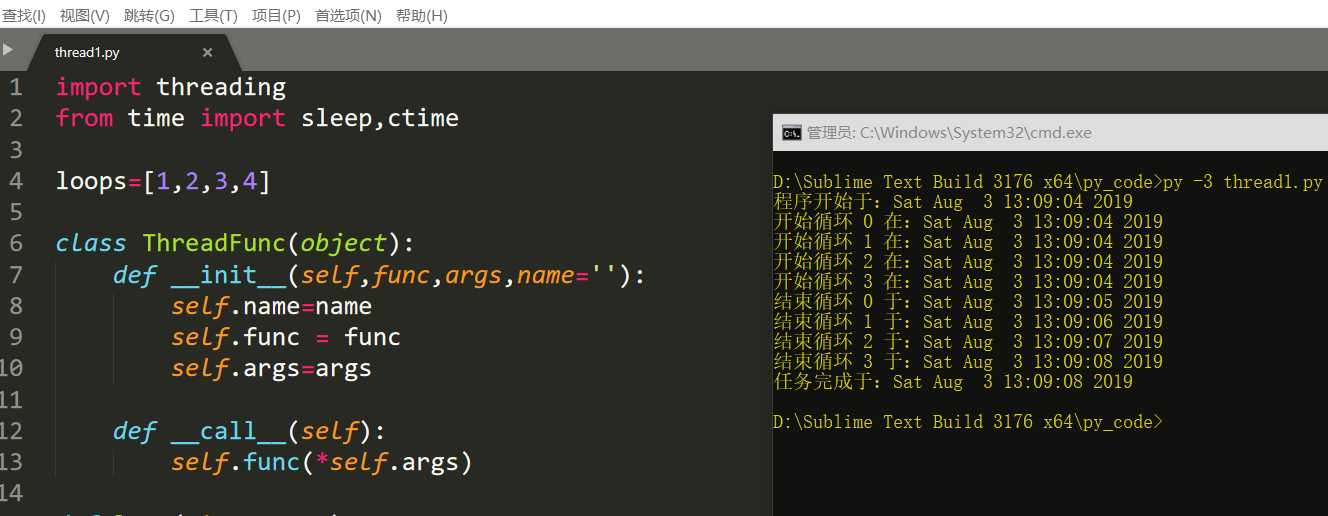Open the 帮助(H) menu
1328x516 pixels.
point(422,15)
